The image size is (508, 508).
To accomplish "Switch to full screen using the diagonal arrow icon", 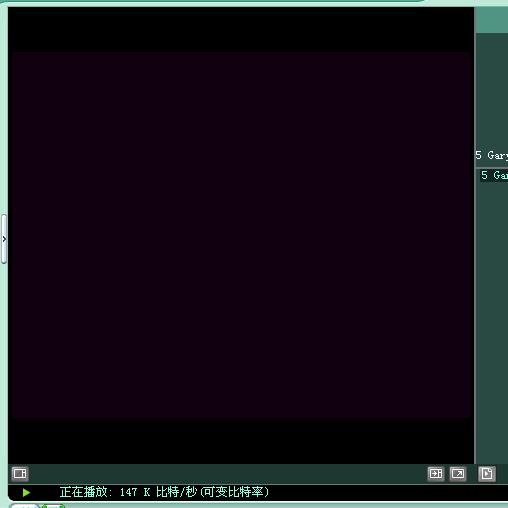I will 458,473.
